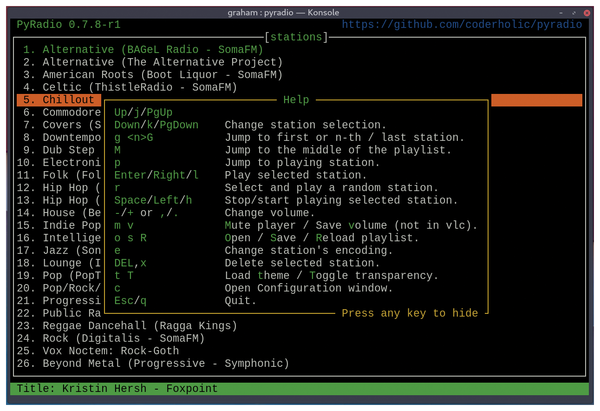The image size is (600, 411).
Task: Select station 14 House
Action: [59, 213]
